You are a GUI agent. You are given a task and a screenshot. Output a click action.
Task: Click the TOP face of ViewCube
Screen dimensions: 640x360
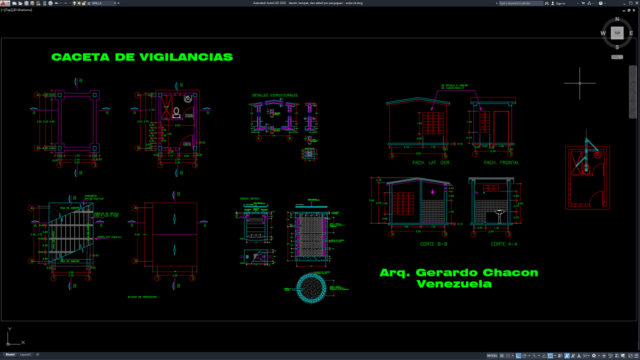click(x=617, y=33)
